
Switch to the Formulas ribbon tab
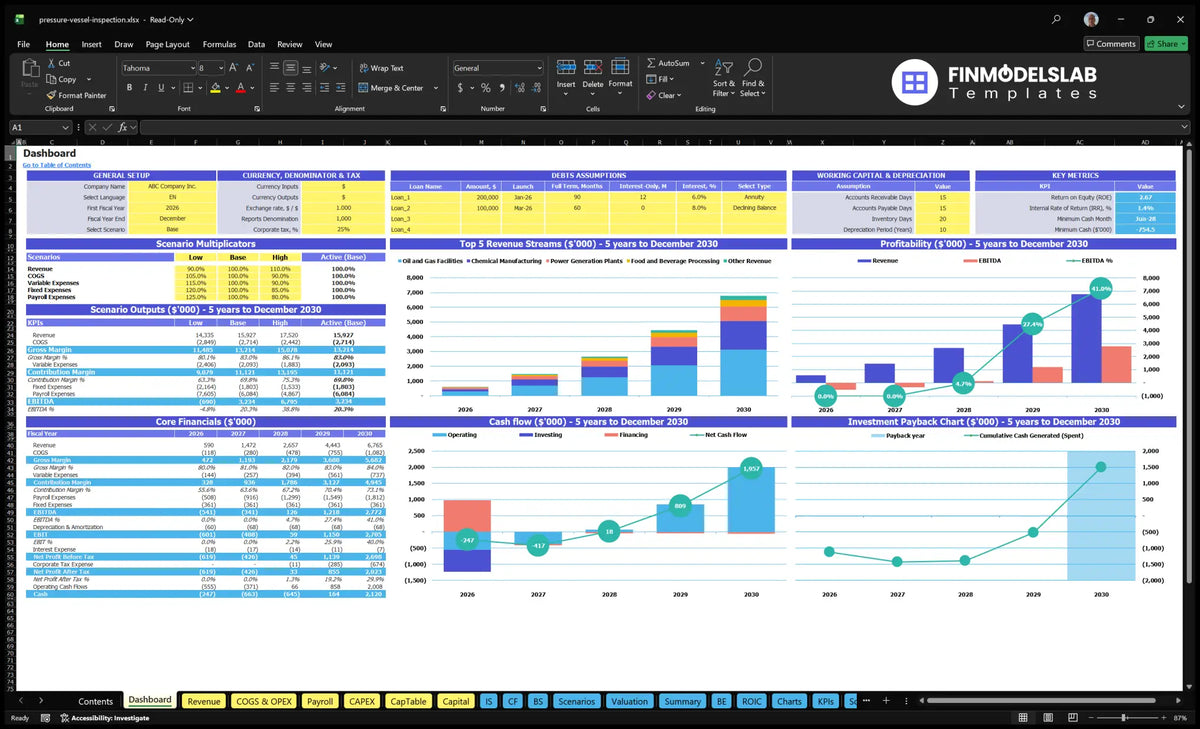pyautogui.click(x=219, y=44)
